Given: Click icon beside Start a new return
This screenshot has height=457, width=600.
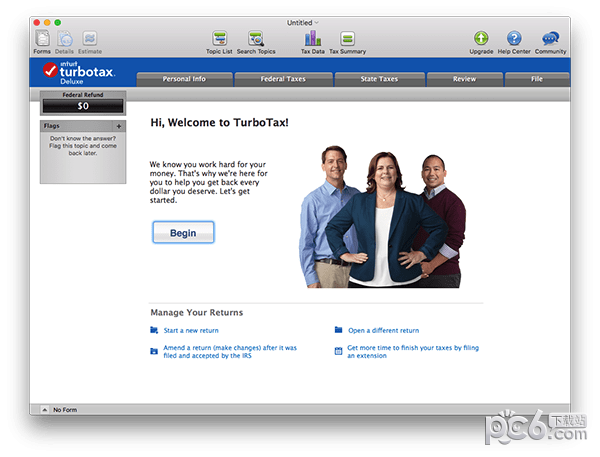Looking at the screenshot, I should (154, 330).
